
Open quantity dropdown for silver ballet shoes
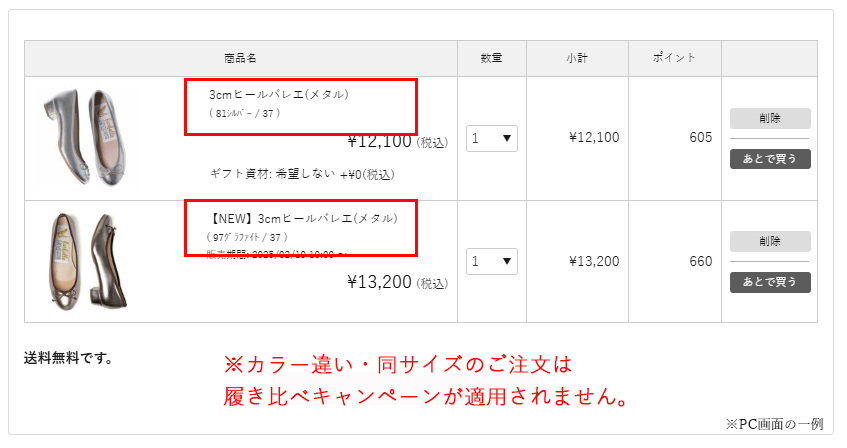tap(492, 138)
